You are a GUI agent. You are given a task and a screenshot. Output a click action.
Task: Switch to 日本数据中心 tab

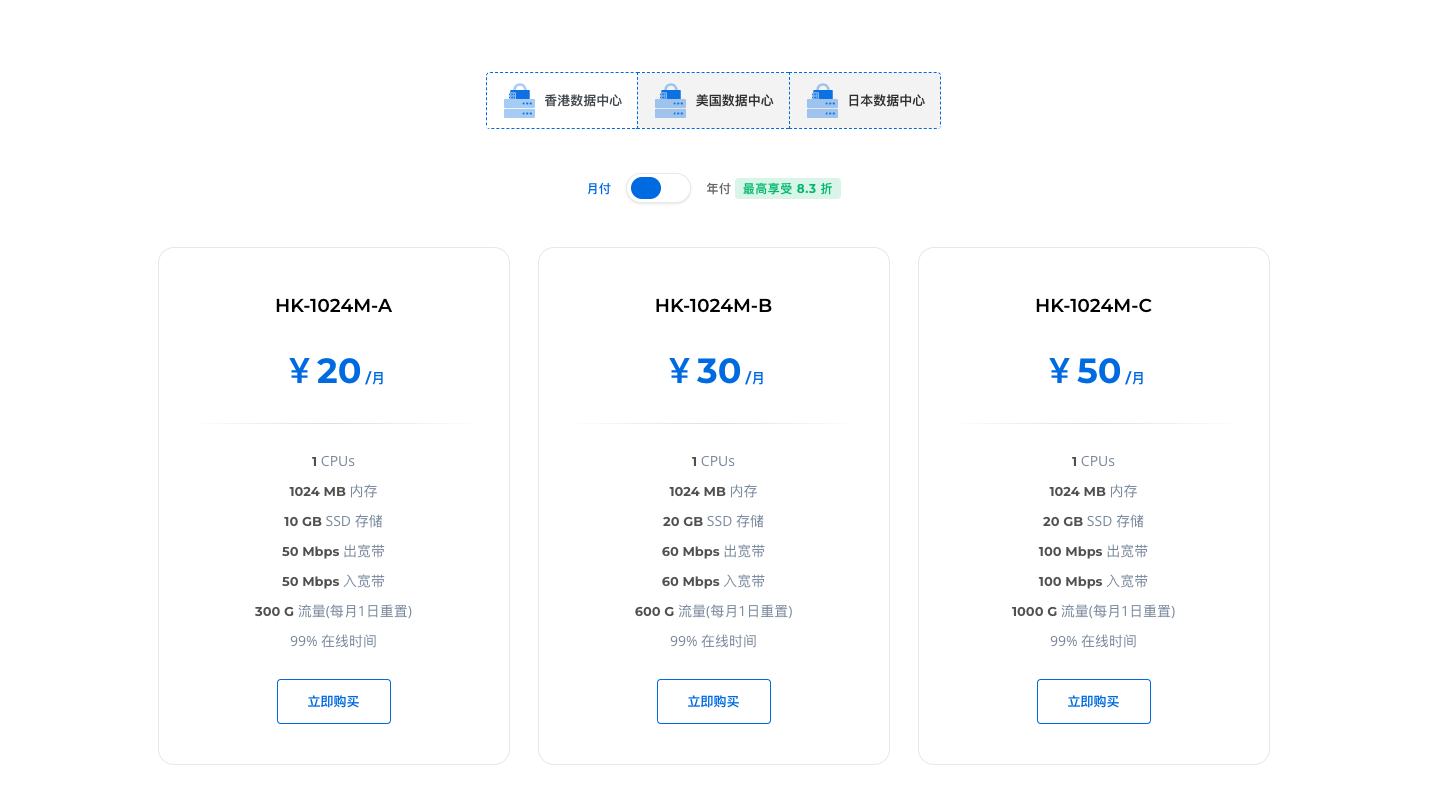[x=886, y=101]
